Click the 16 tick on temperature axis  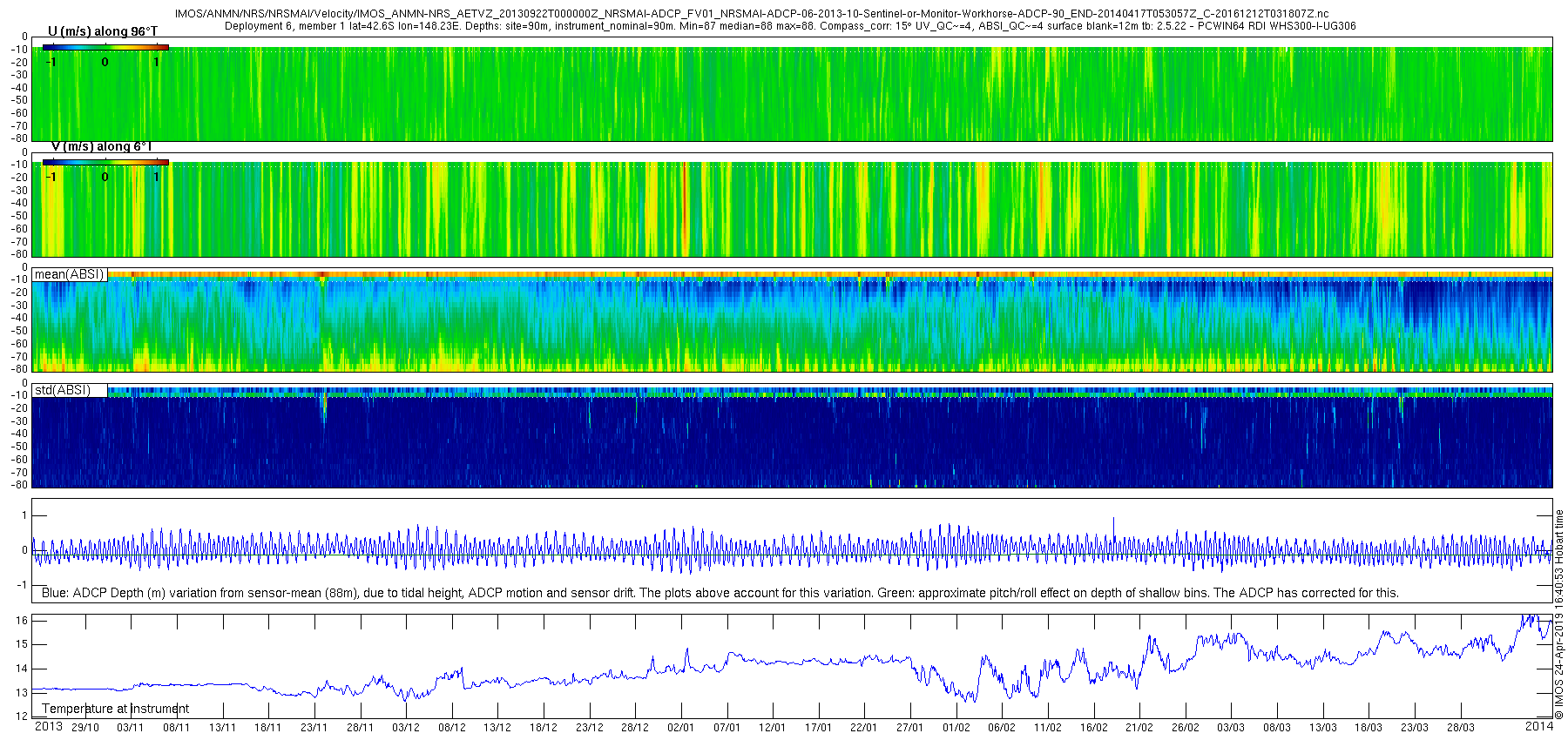23,621
